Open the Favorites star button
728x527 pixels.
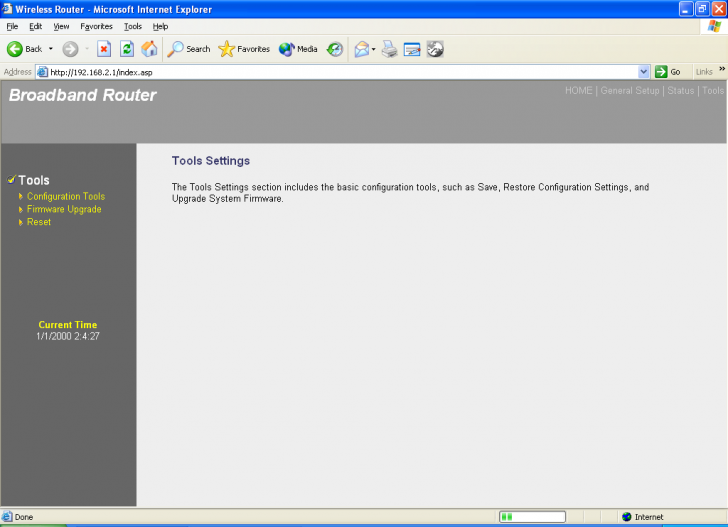point(244,49)
